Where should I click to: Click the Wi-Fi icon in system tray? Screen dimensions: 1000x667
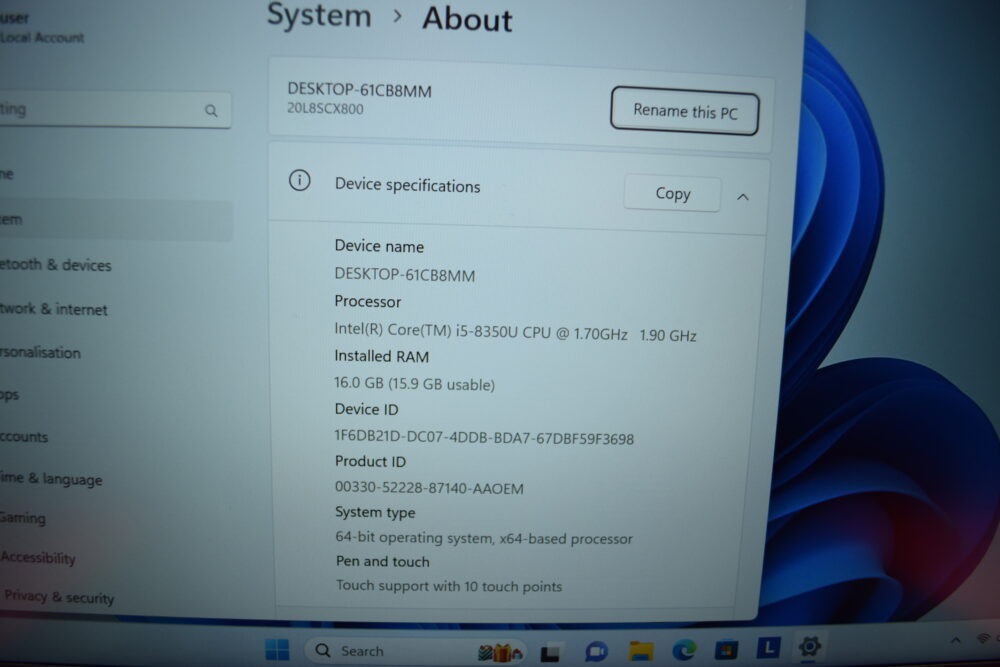pos(984,638)
